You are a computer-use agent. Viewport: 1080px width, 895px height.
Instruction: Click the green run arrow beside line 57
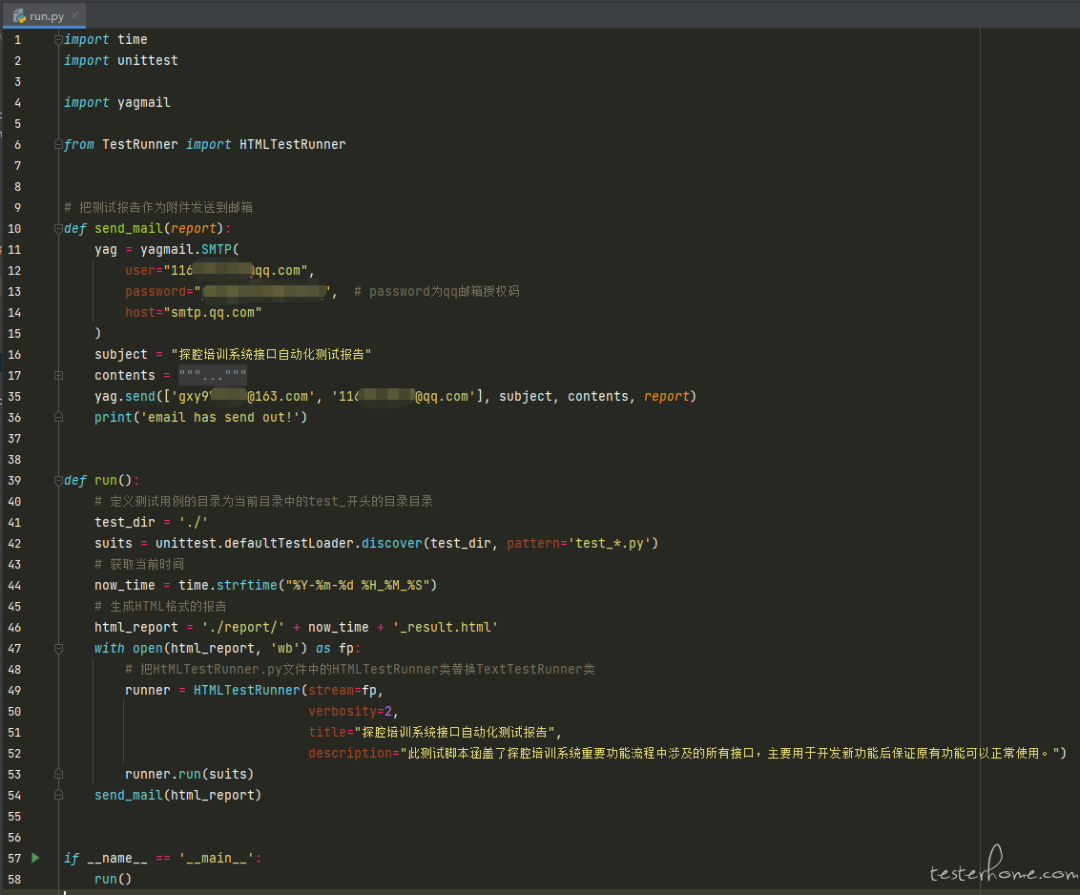[x=36, y=858]
